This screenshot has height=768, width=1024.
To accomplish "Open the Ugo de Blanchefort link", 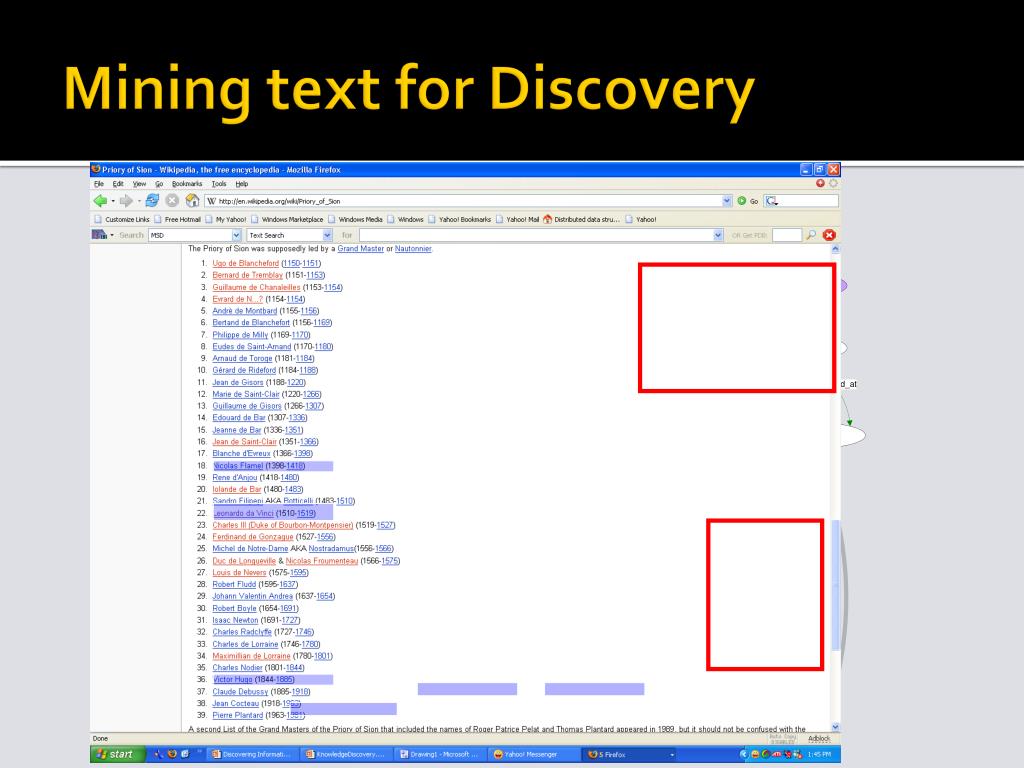I will coord(246,263).
